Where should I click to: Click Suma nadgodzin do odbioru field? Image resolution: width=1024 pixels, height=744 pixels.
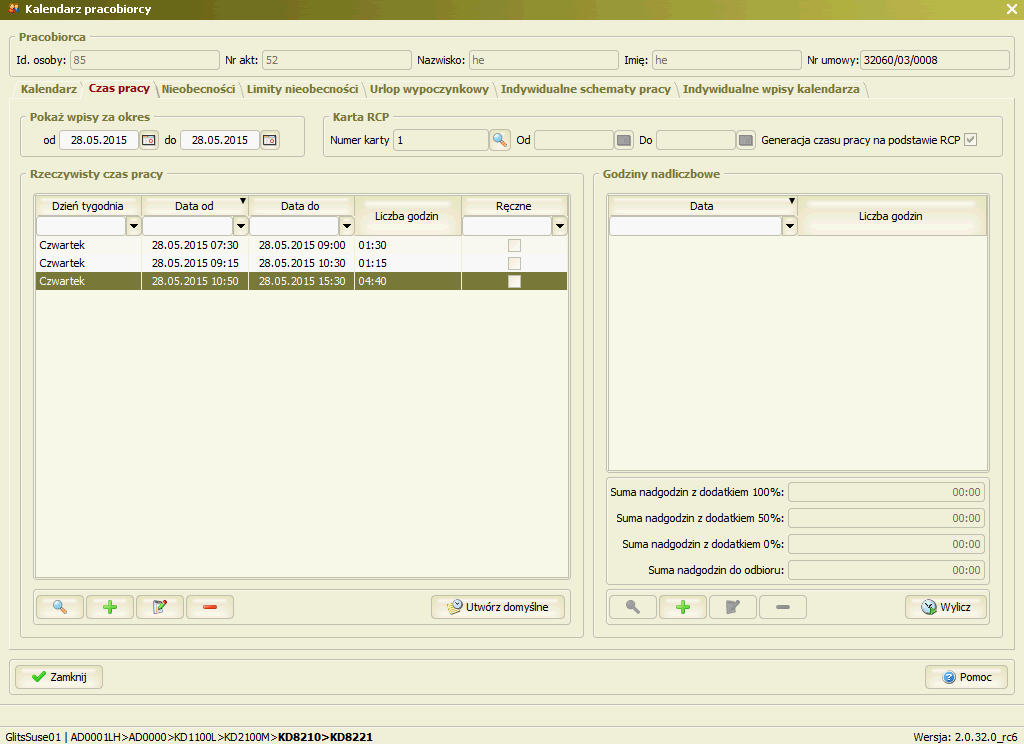pyautogui.click(x=886, y=570)
